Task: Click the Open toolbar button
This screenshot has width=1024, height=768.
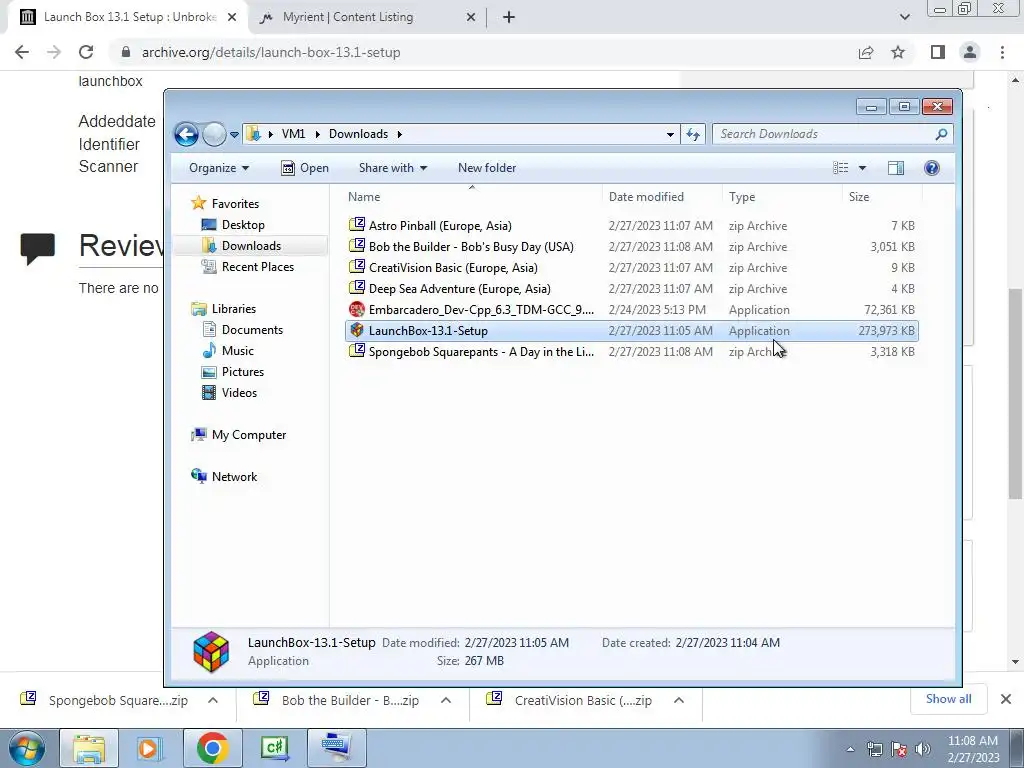Action: pos(304,168)
